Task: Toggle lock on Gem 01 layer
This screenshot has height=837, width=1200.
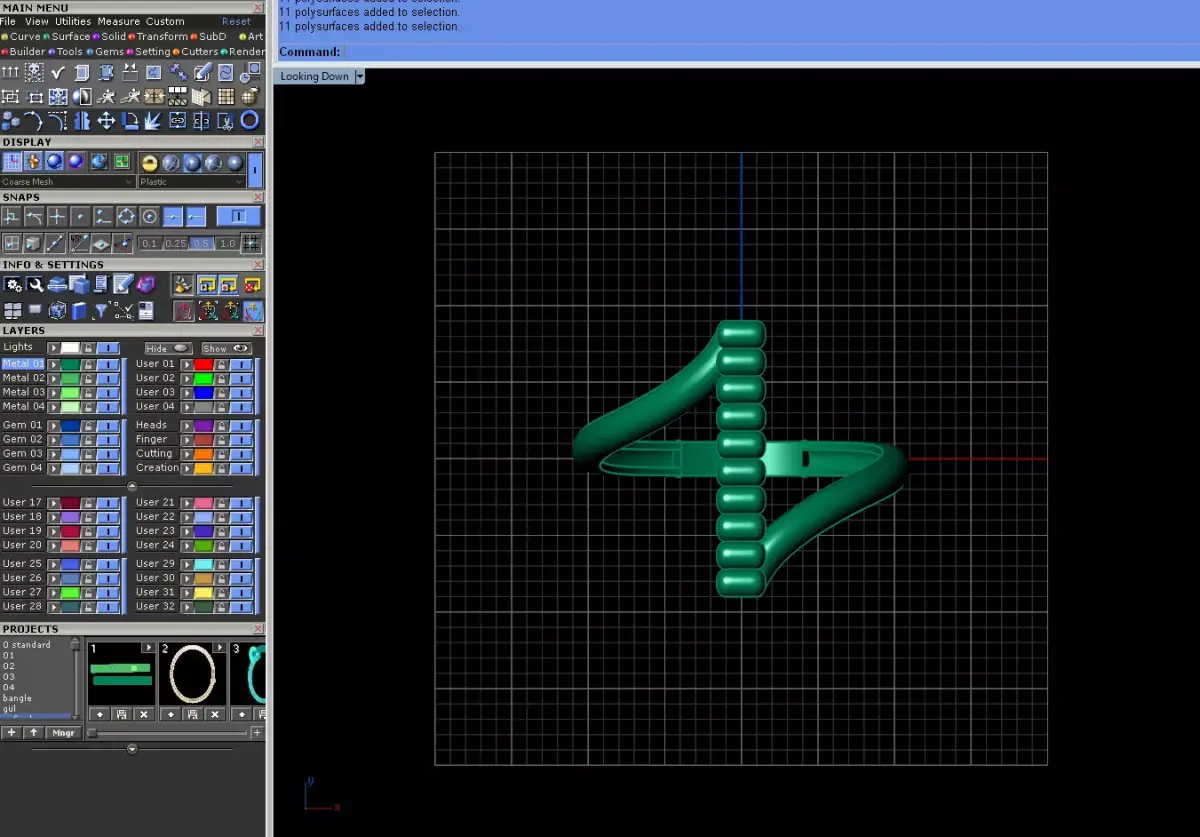Action: coord(88,425)
